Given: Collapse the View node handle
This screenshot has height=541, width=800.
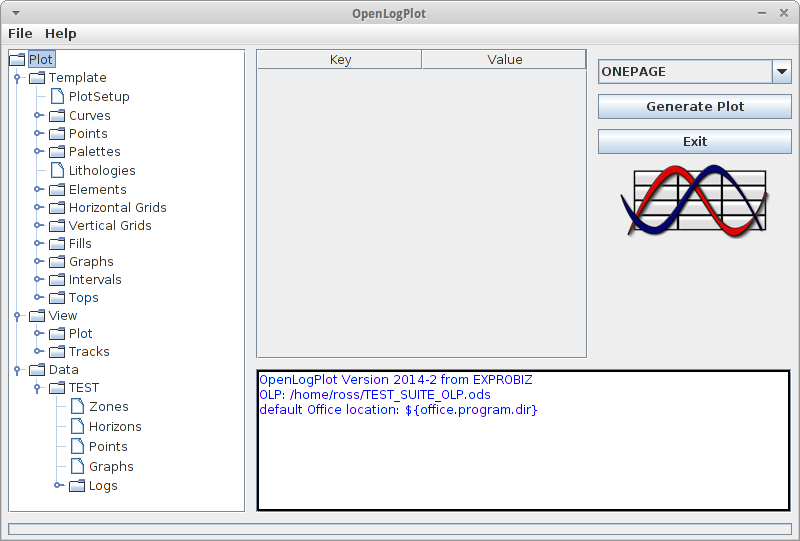Looking at the screenshot, I should click(17, 316).
